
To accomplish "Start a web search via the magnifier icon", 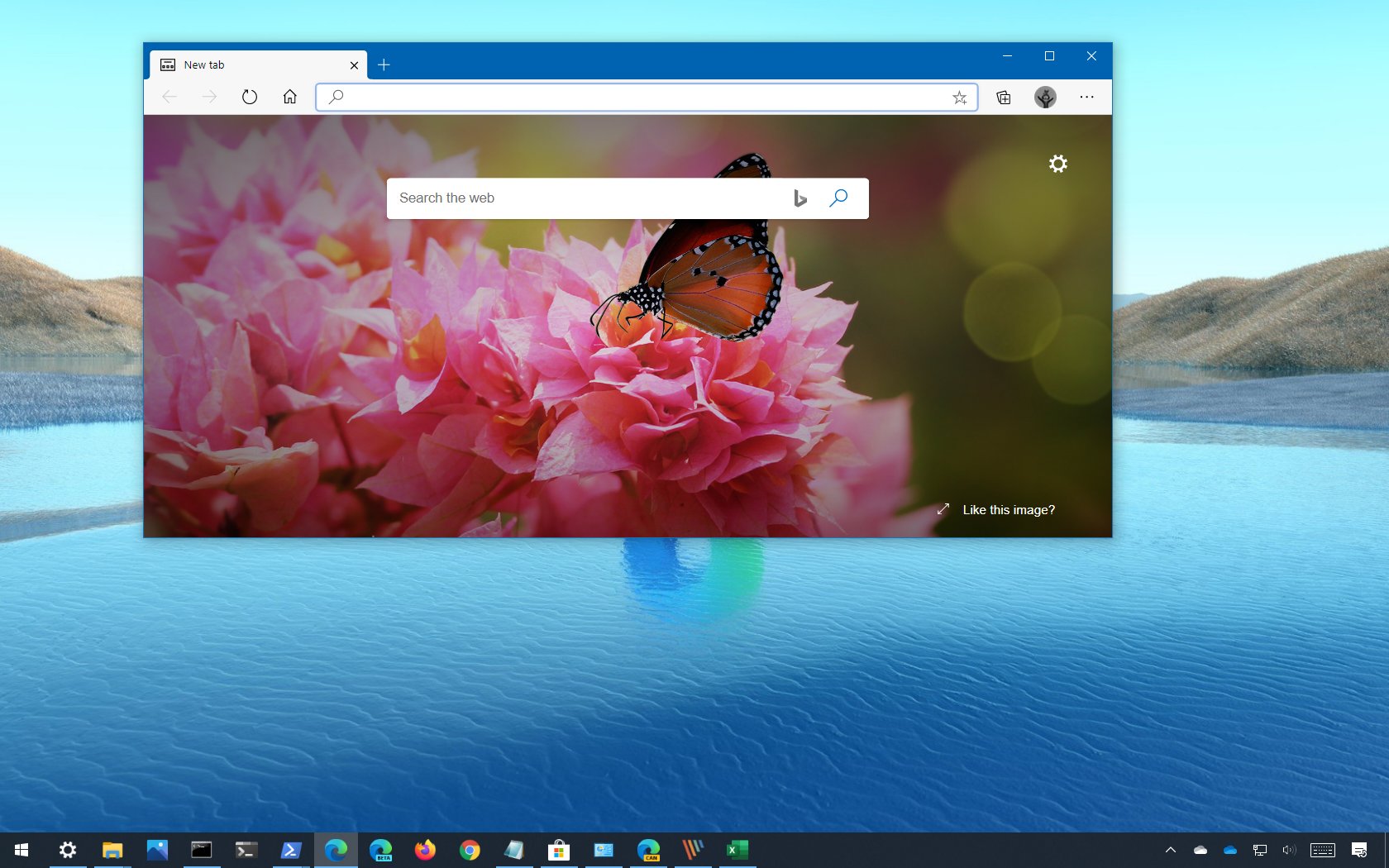I will 838,198.
